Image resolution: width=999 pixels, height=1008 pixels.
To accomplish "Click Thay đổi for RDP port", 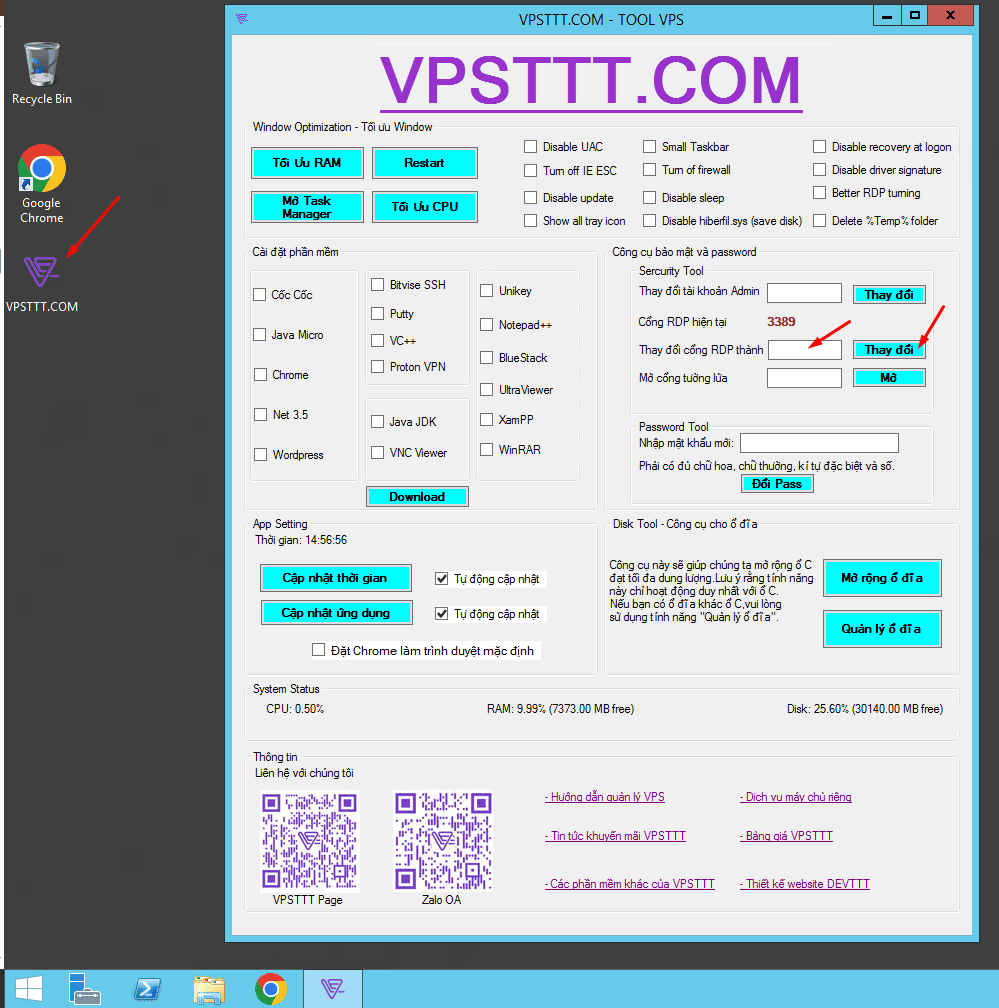I will pyautogui.click(x=889, y=350).
